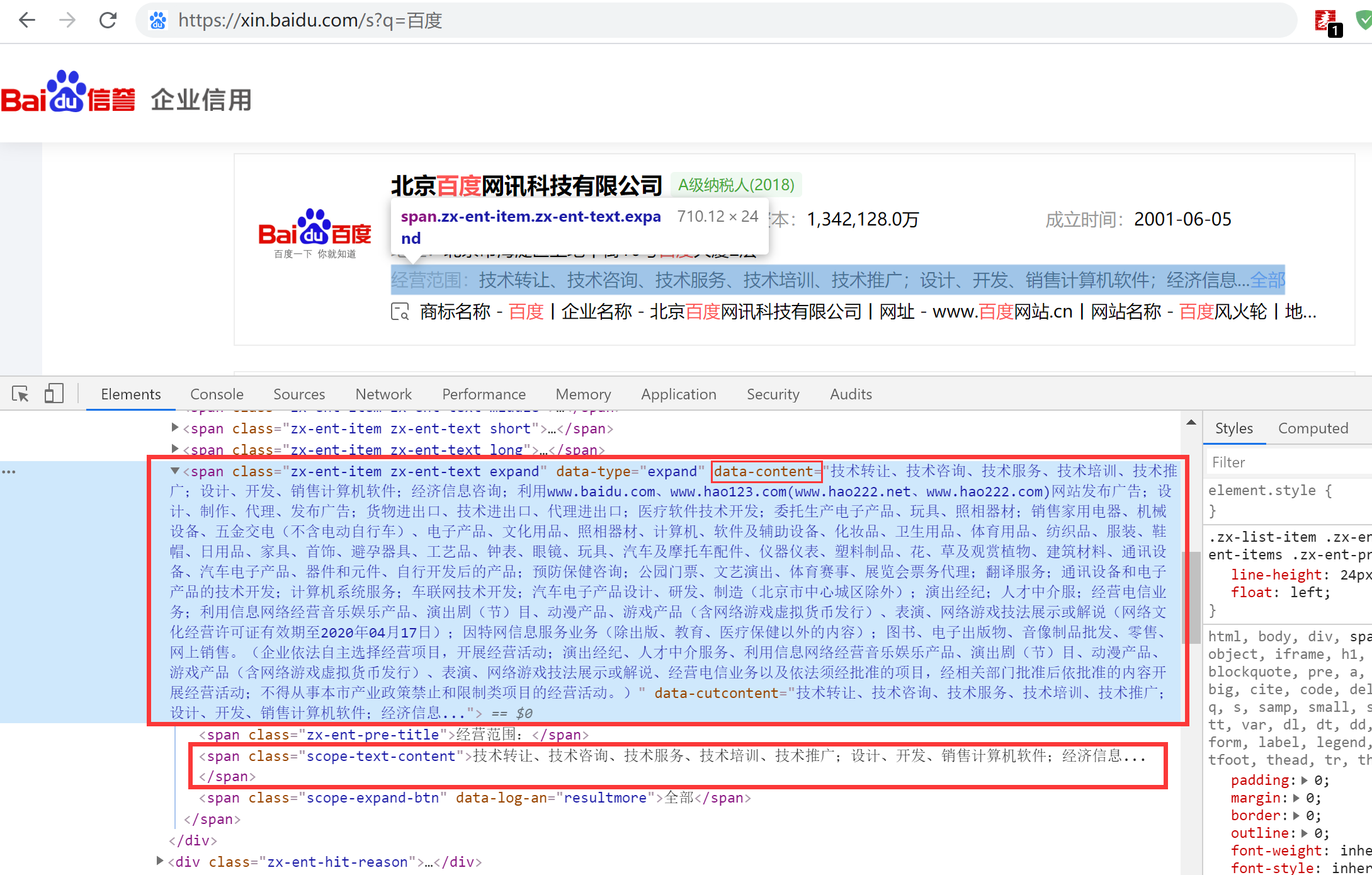The width and height of the screenshot is (1372, 875).
Task: Open the red extension icon with badge 1
Action: [x=1329, y=23]
